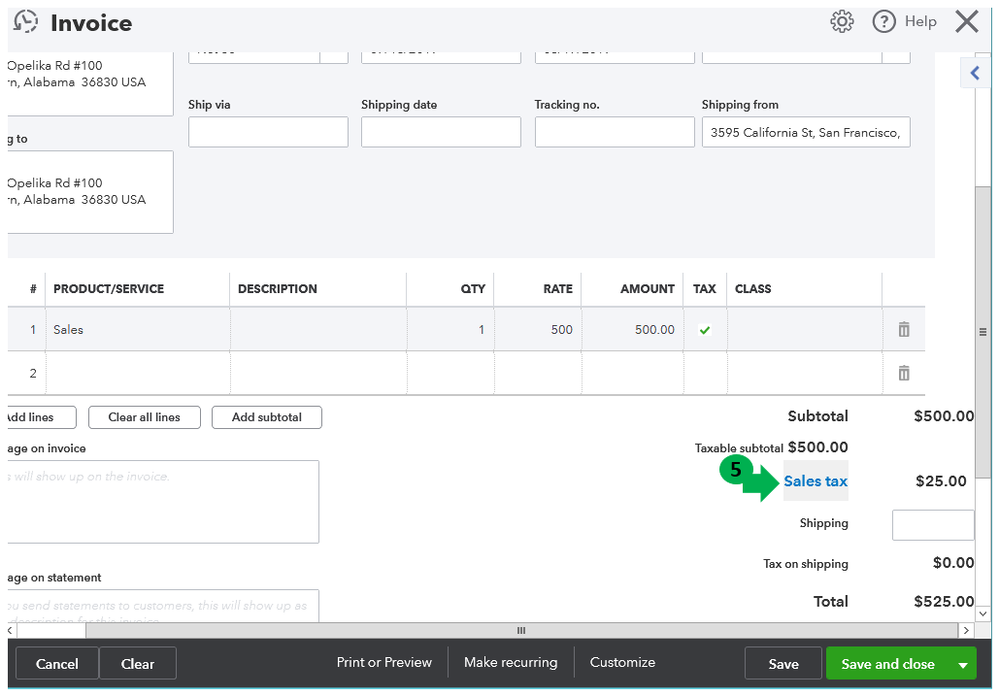Select Customize in the footer

point(622,662)
